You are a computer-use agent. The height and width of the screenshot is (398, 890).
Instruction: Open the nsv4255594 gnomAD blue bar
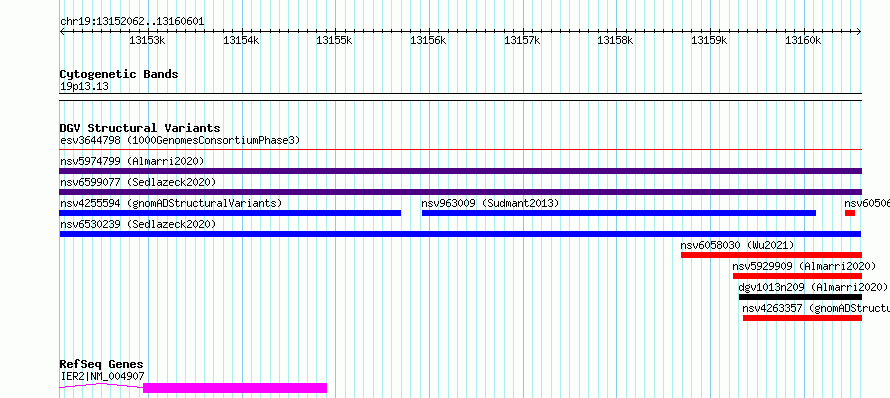[230, 213]
